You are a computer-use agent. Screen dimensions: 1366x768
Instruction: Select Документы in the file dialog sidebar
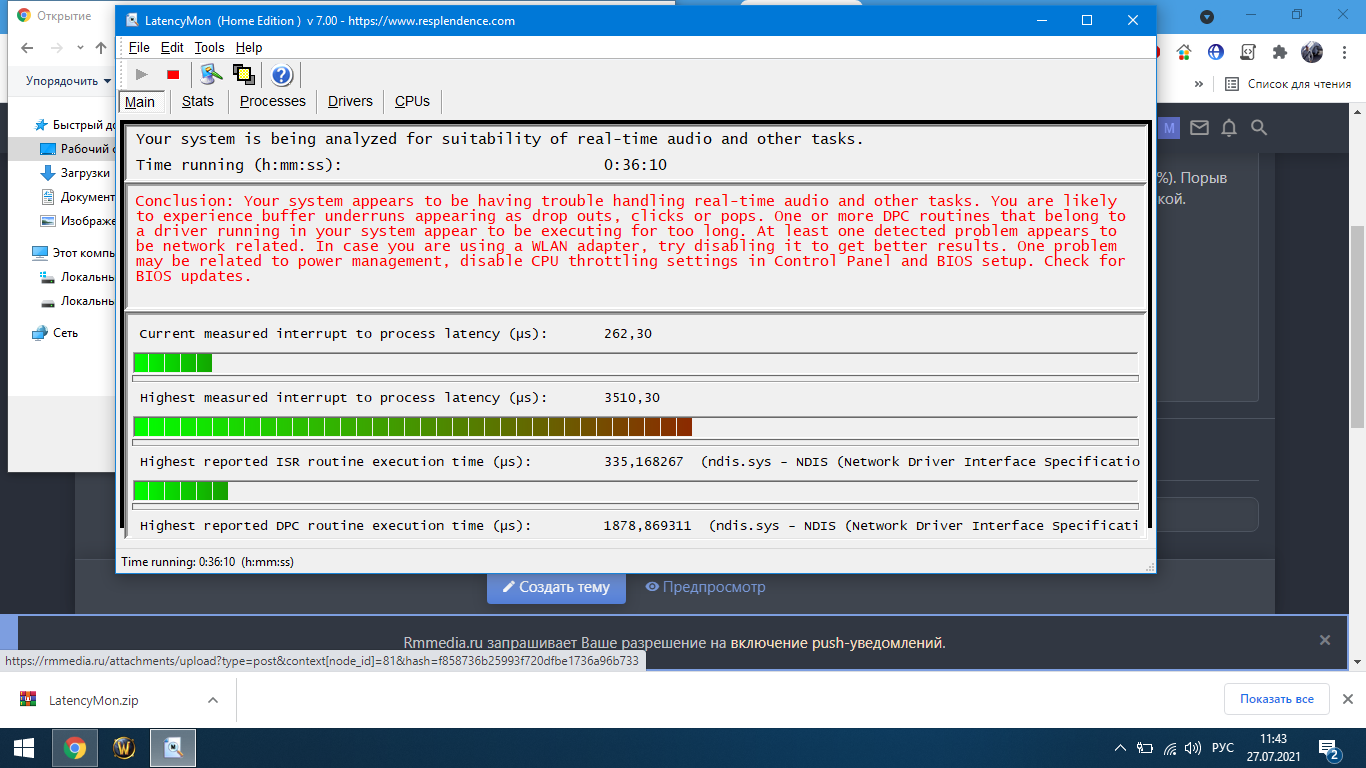(77, 197)
